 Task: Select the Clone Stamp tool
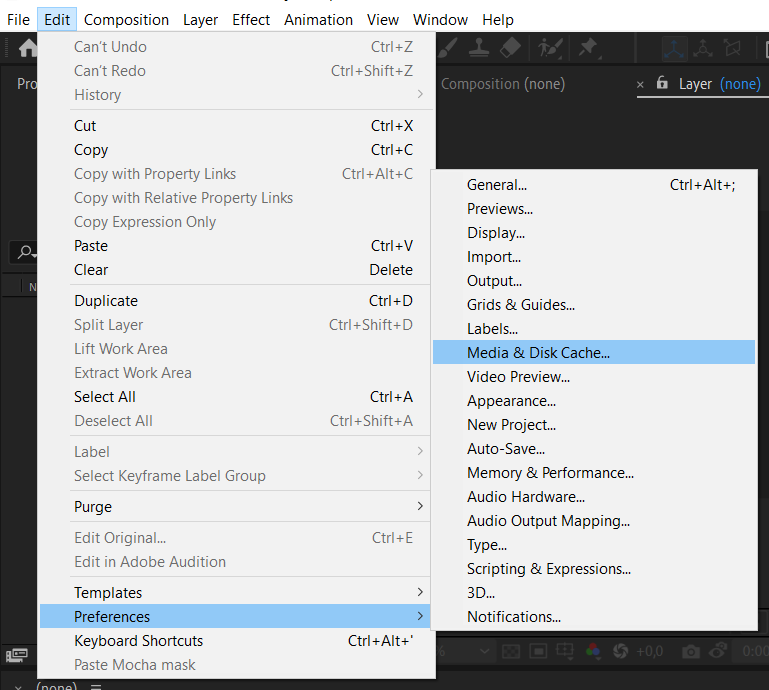coord(479,48)
